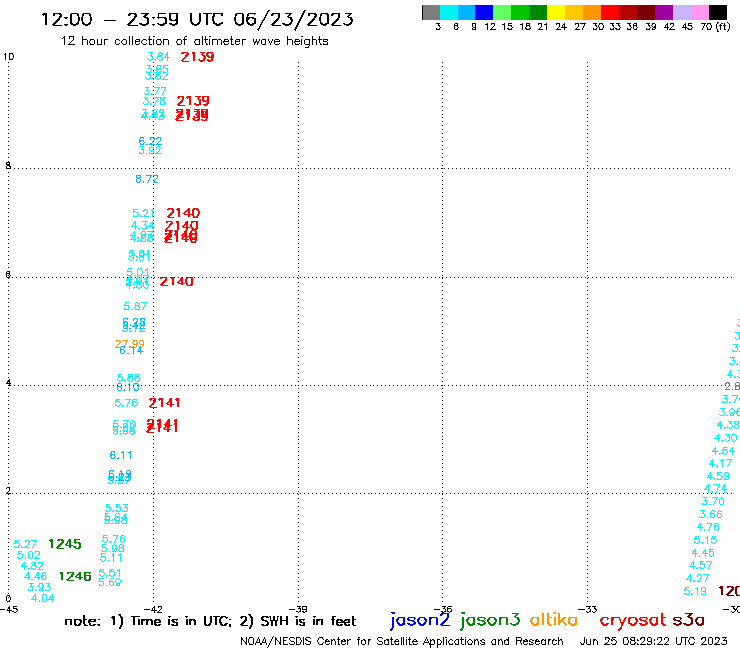
Task: Click the pink legend color swatch
Action: tap(700, 12)
